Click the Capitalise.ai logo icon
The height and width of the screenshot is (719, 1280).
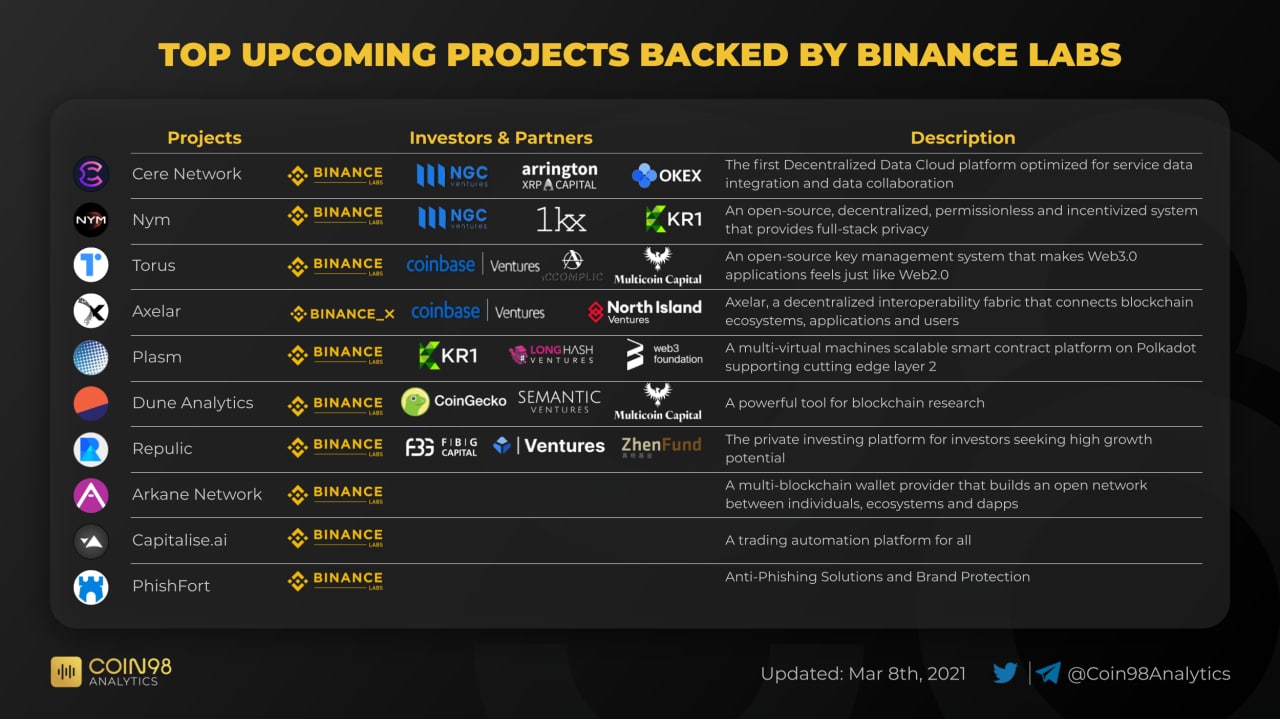pyautogui.click(x=91, y=541)
